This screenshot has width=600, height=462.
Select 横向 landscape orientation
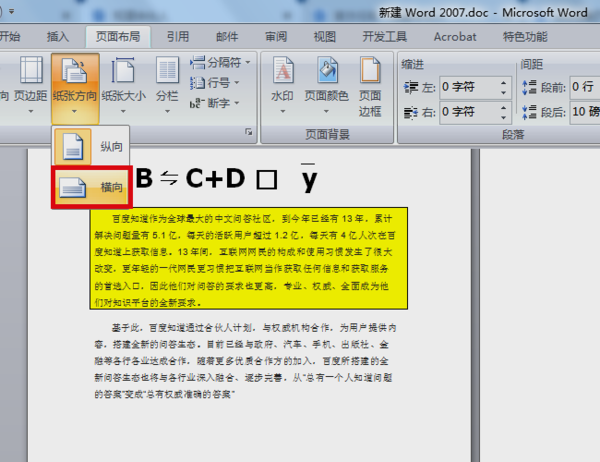coord(91,187)
